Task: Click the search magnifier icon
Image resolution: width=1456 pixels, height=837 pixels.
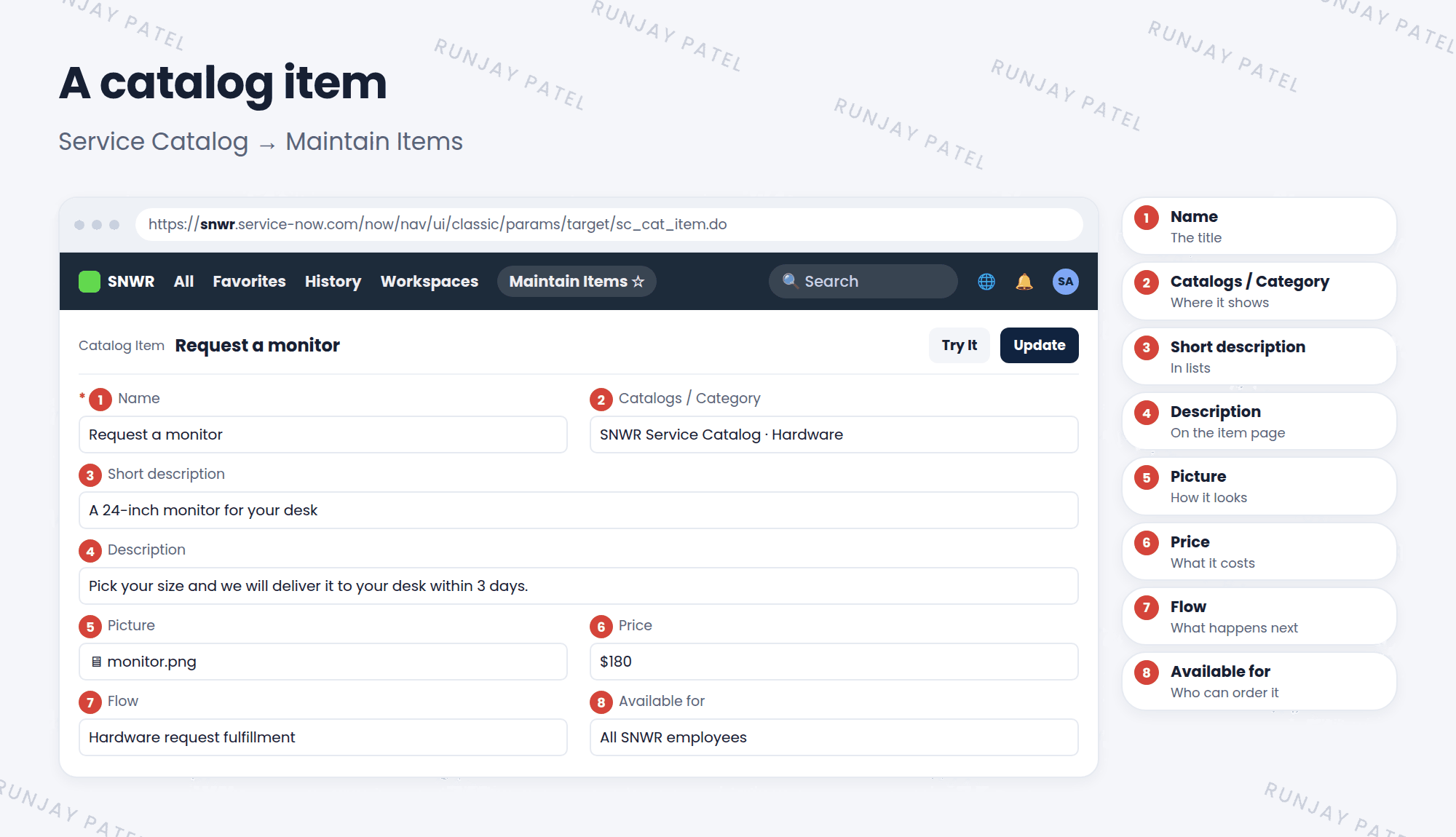Action: (x=791, y=281)
